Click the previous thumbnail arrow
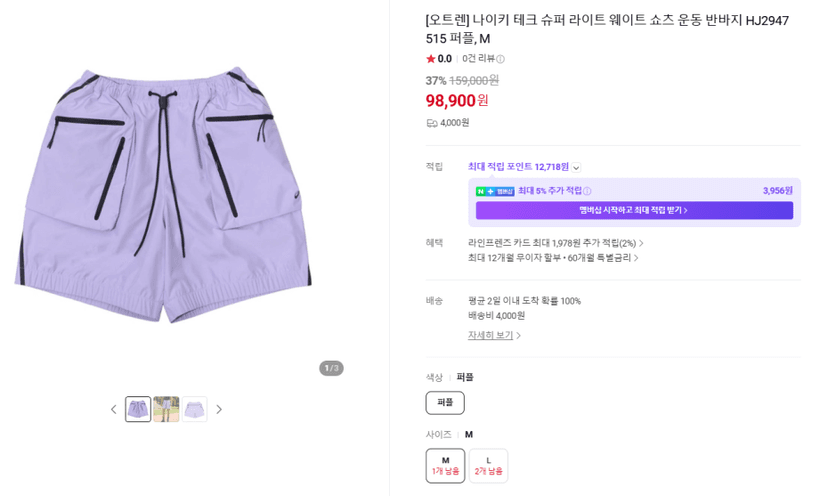828x496 pixels. click(114, 409)
